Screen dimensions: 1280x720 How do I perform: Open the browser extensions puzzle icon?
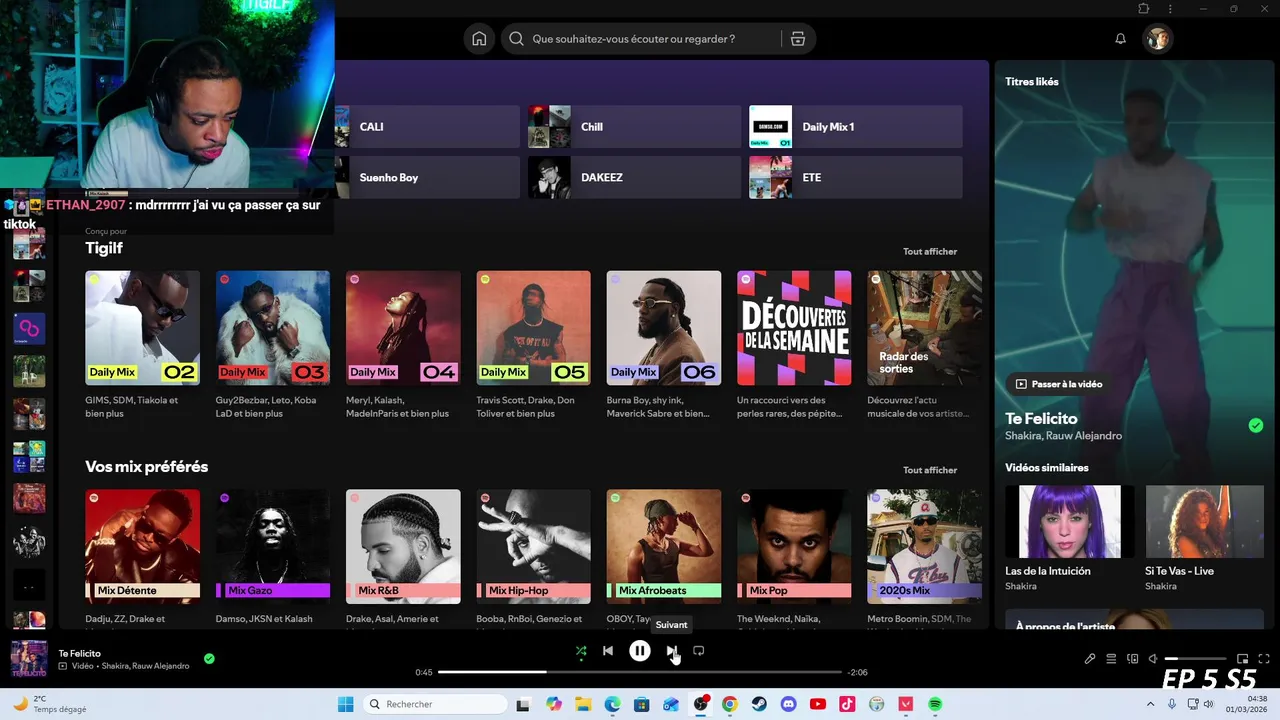point(1144,9)
